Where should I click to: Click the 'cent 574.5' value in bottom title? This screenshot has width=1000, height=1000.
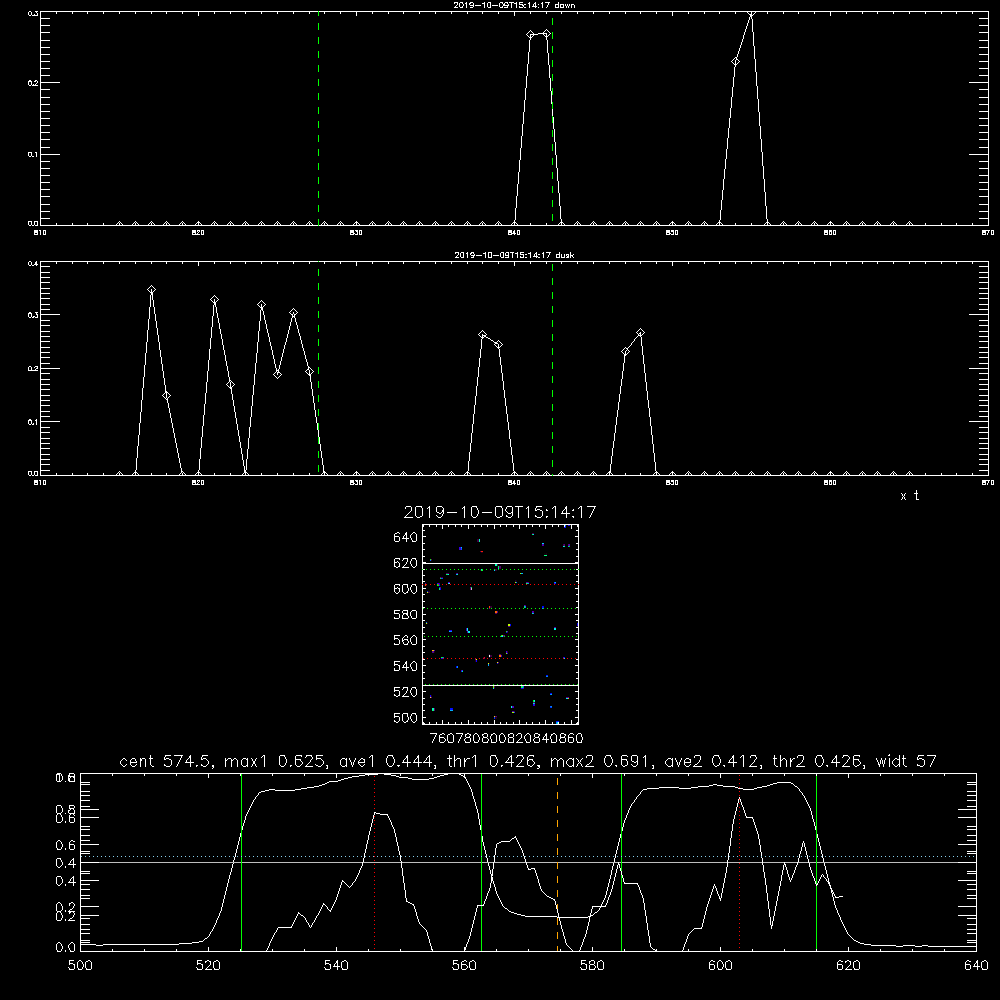pos(168,761)
